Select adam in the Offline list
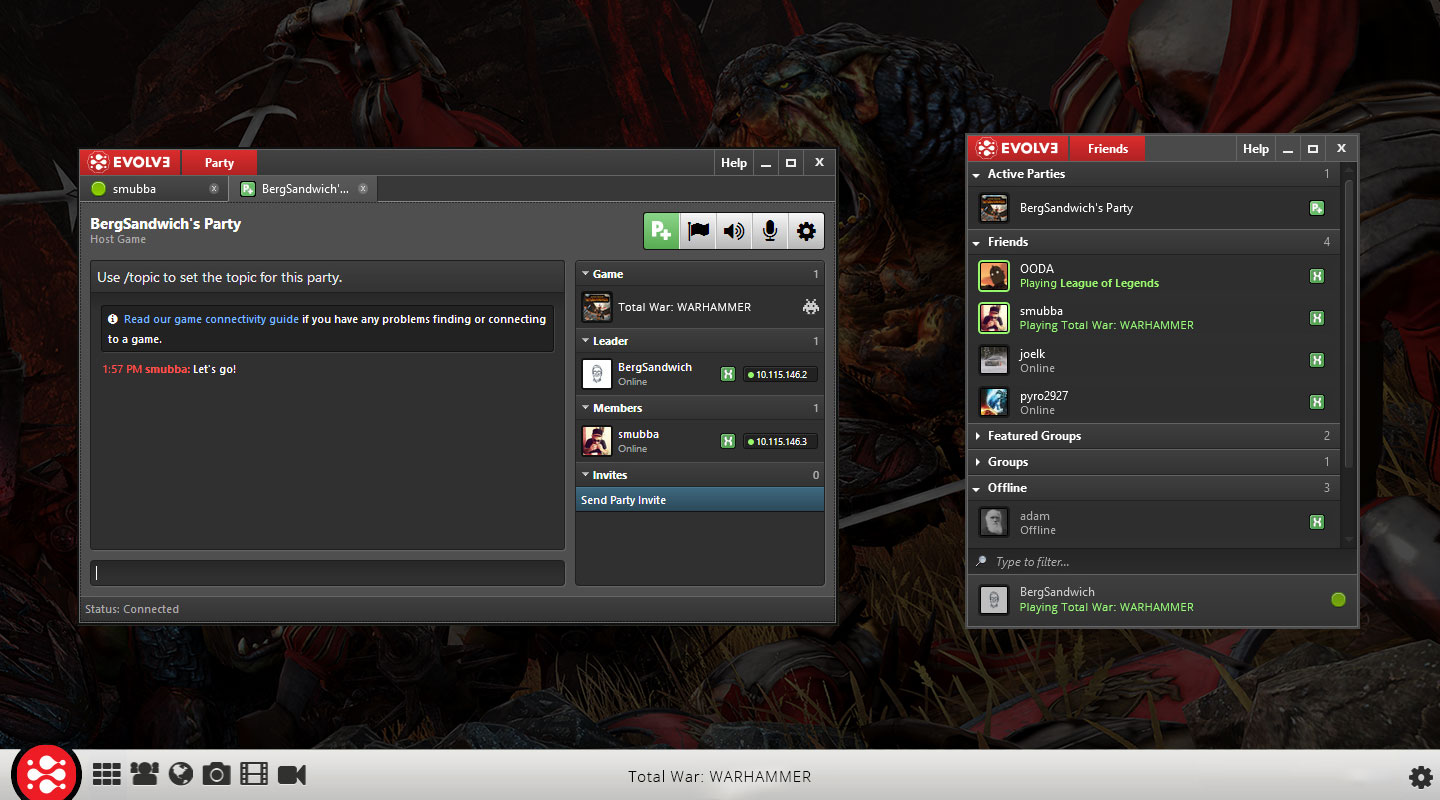 tap(1154, 522)
